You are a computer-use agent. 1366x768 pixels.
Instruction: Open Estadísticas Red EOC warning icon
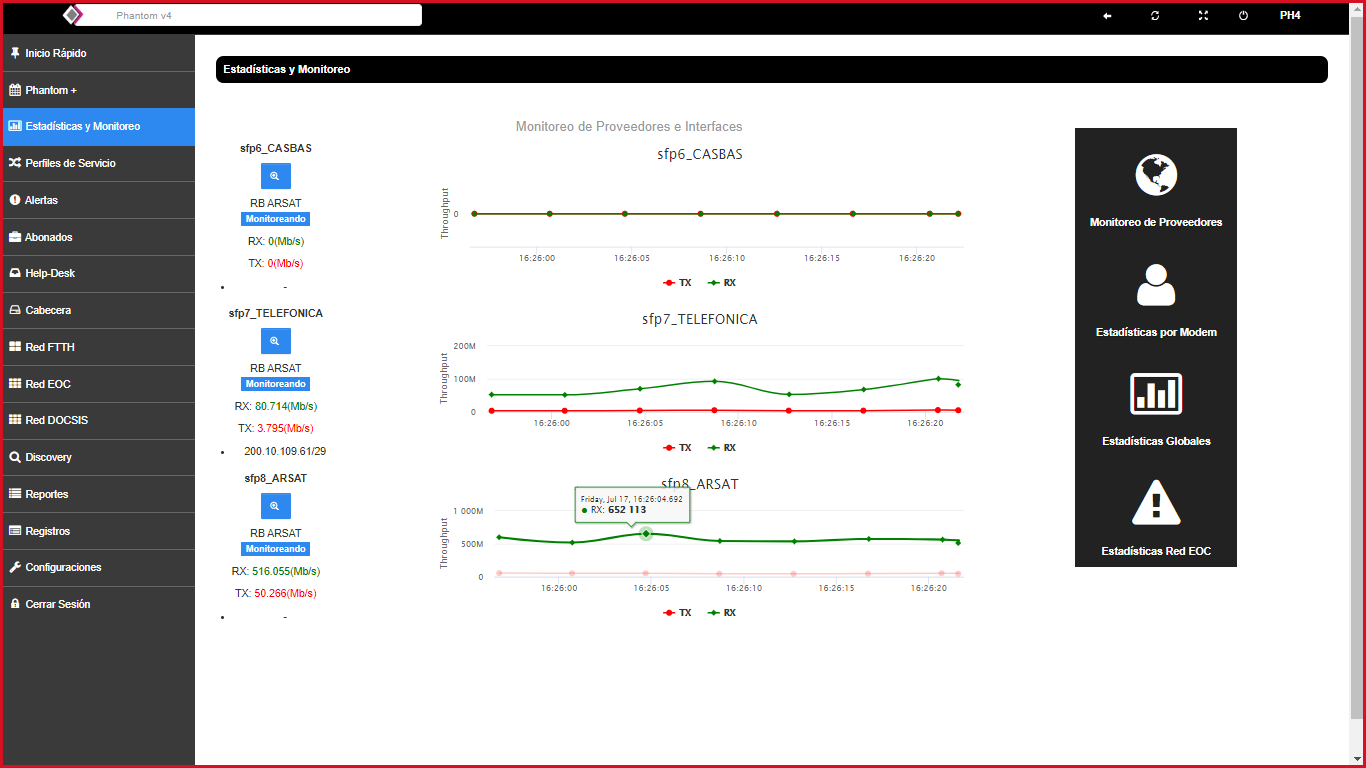coord(1156,503)
